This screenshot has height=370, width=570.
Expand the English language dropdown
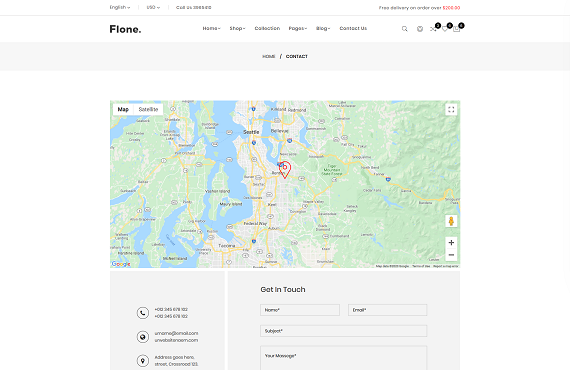pos(120,7)
